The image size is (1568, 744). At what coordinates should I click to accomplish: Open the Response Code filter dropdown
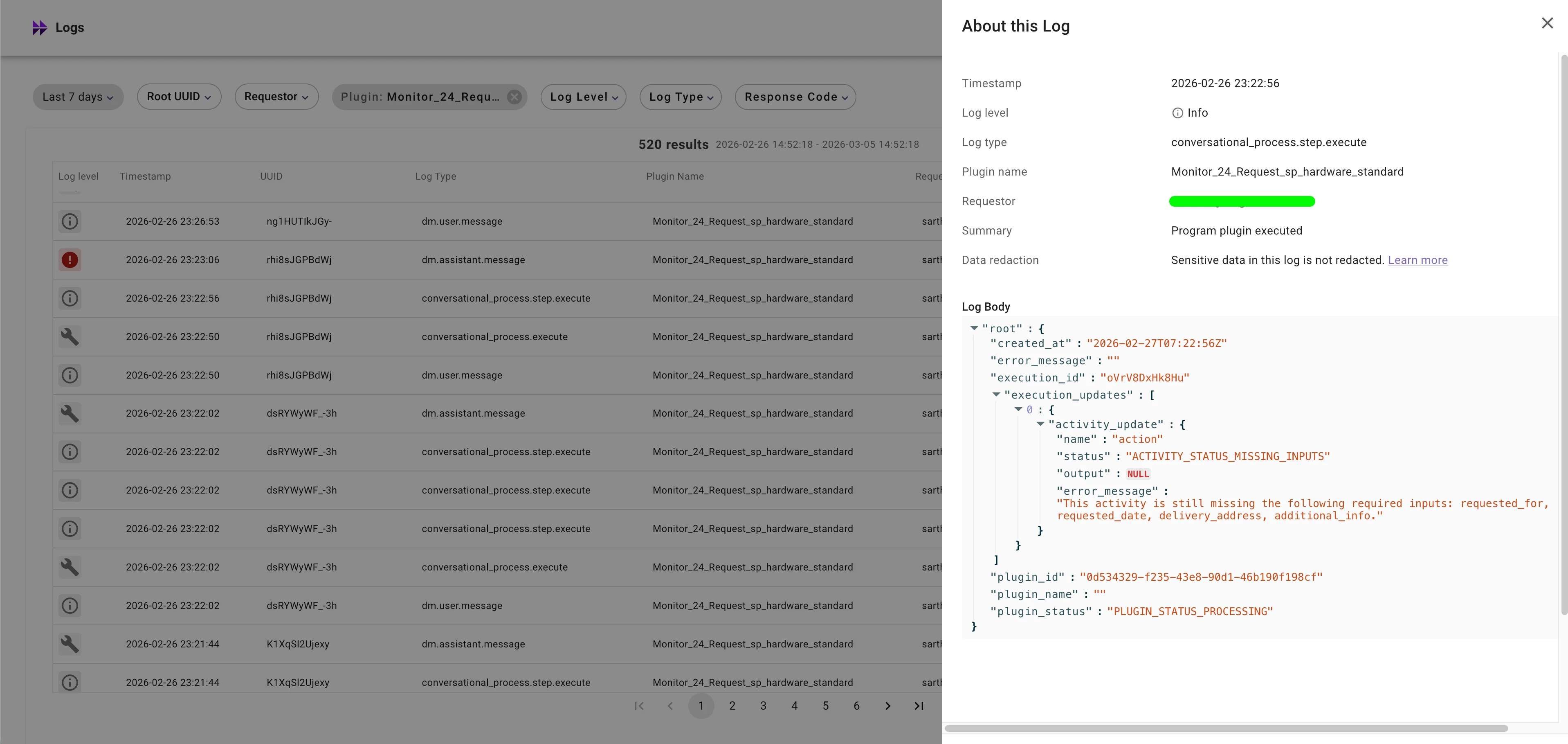795,97
